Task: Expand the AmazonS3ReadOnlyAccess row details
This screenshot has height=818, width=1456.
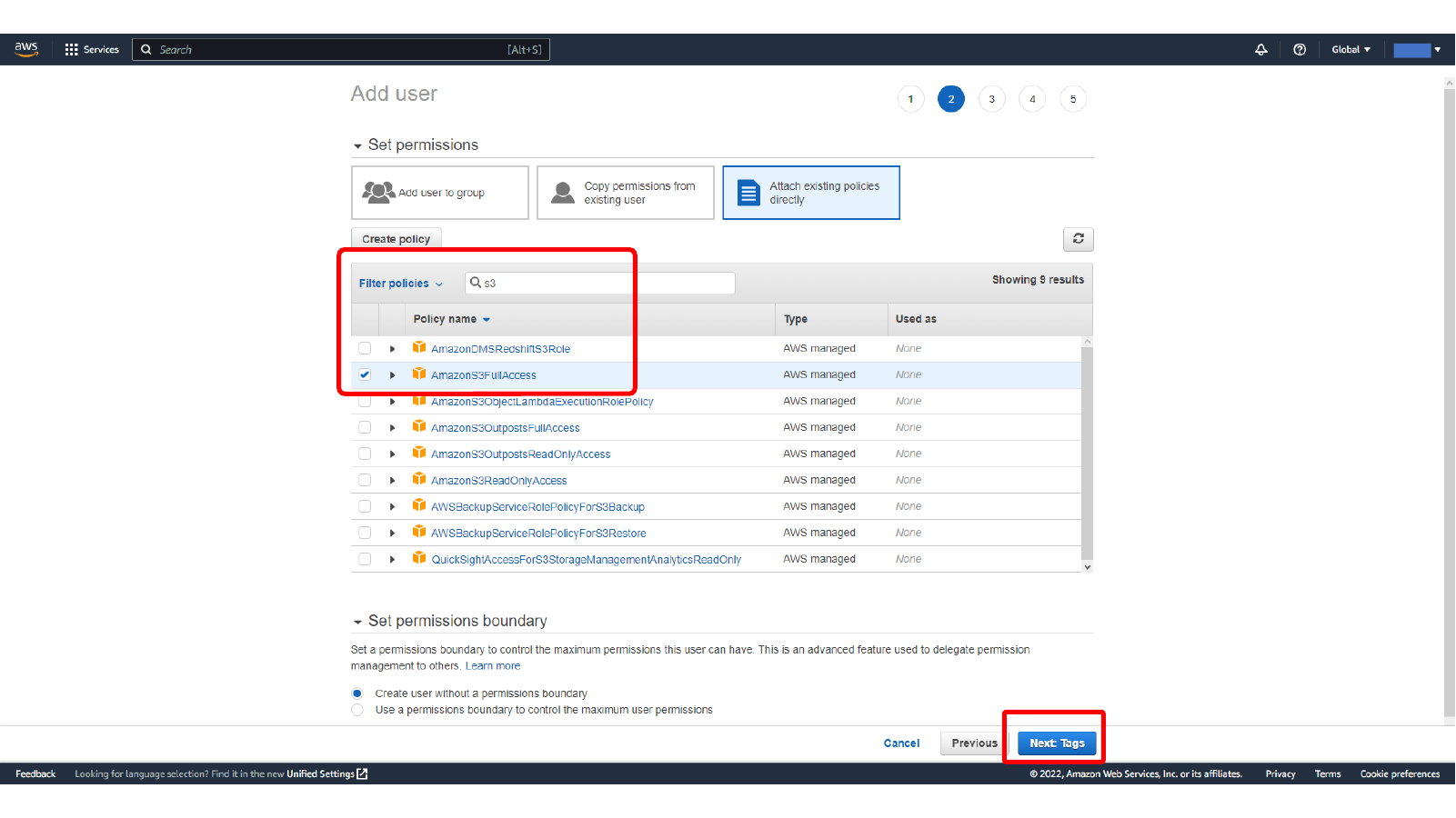Action: 392,481
